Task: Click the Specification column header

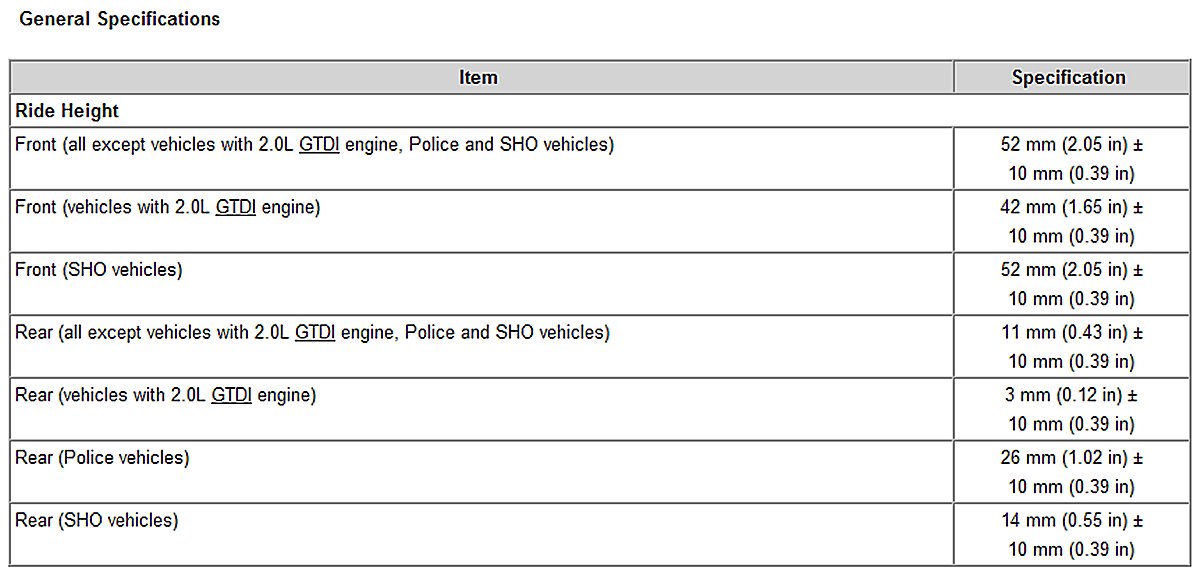Action: click(x=1068, y=77)
